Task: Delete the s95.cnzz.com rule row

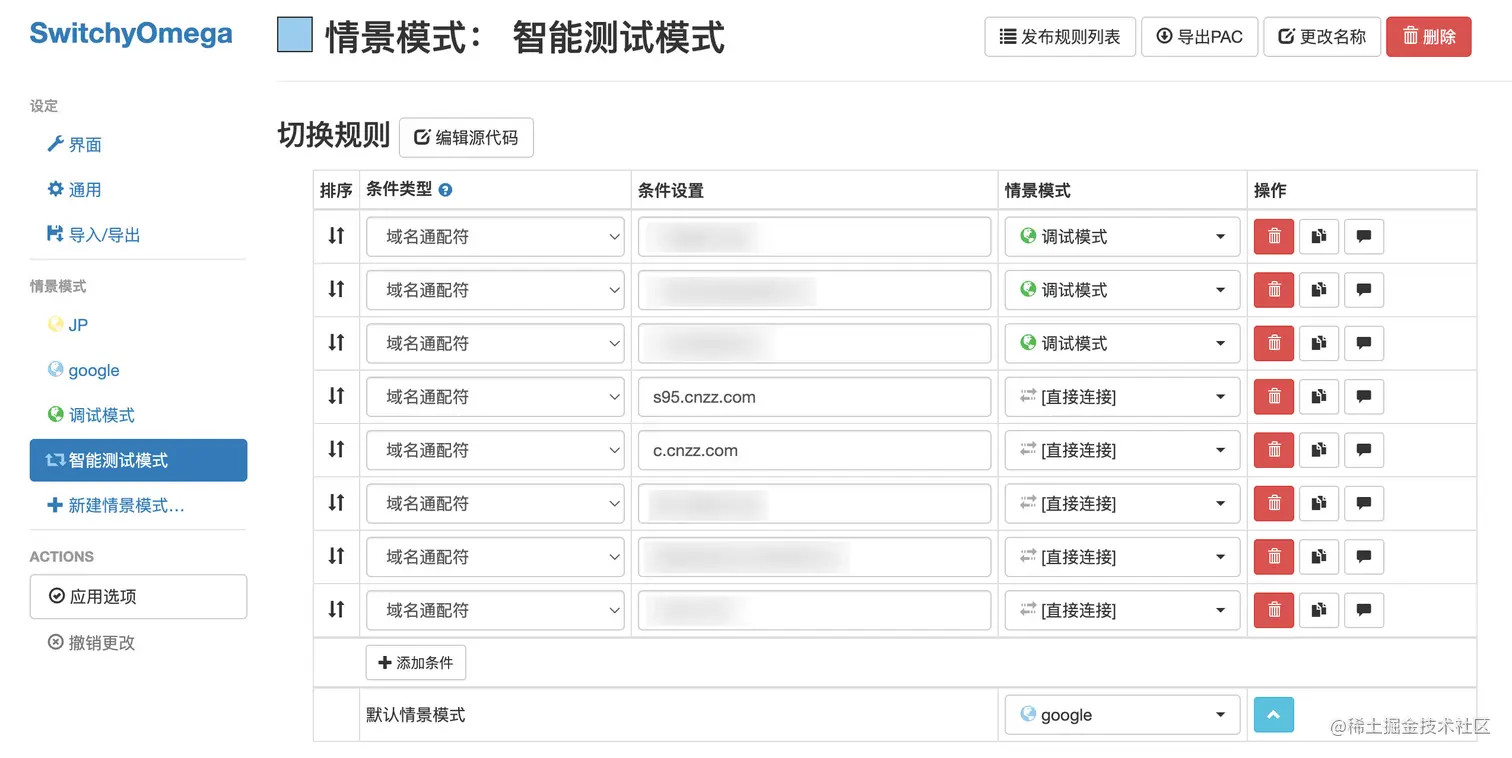Action: pos(1274,397)
